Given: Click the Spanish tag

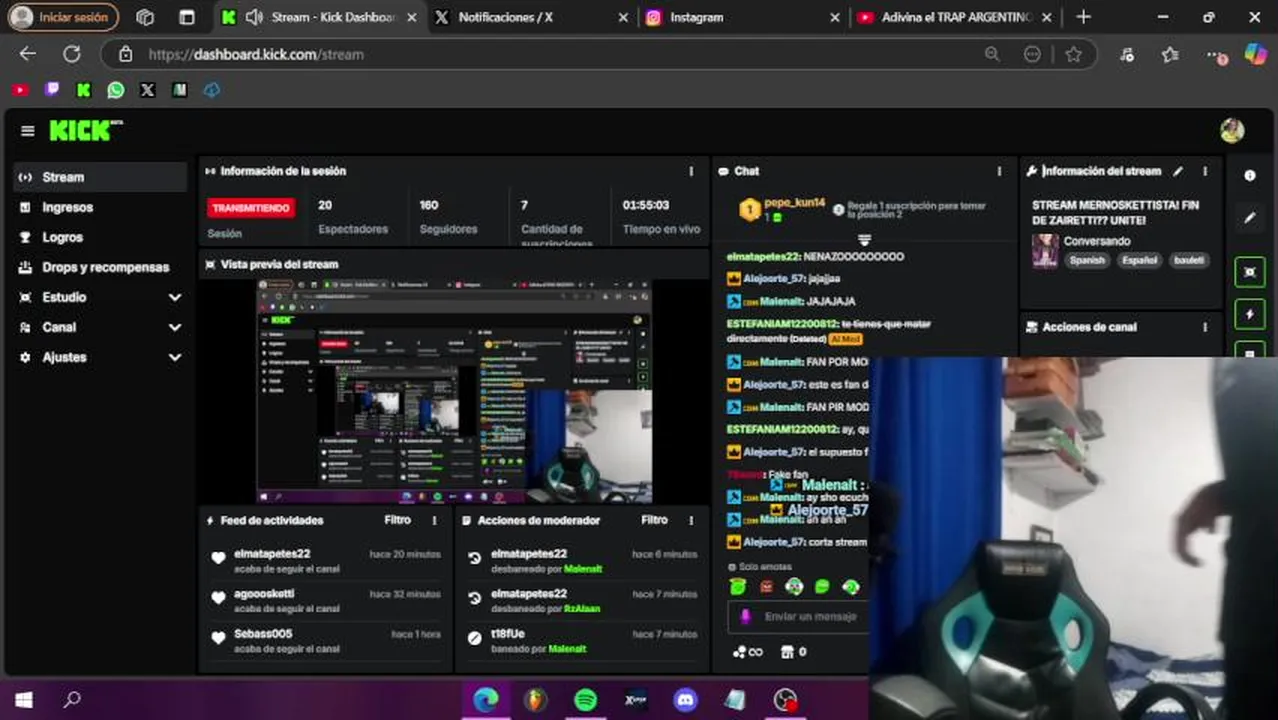Looking at the screenshot, I should (x=1087, y=260).
